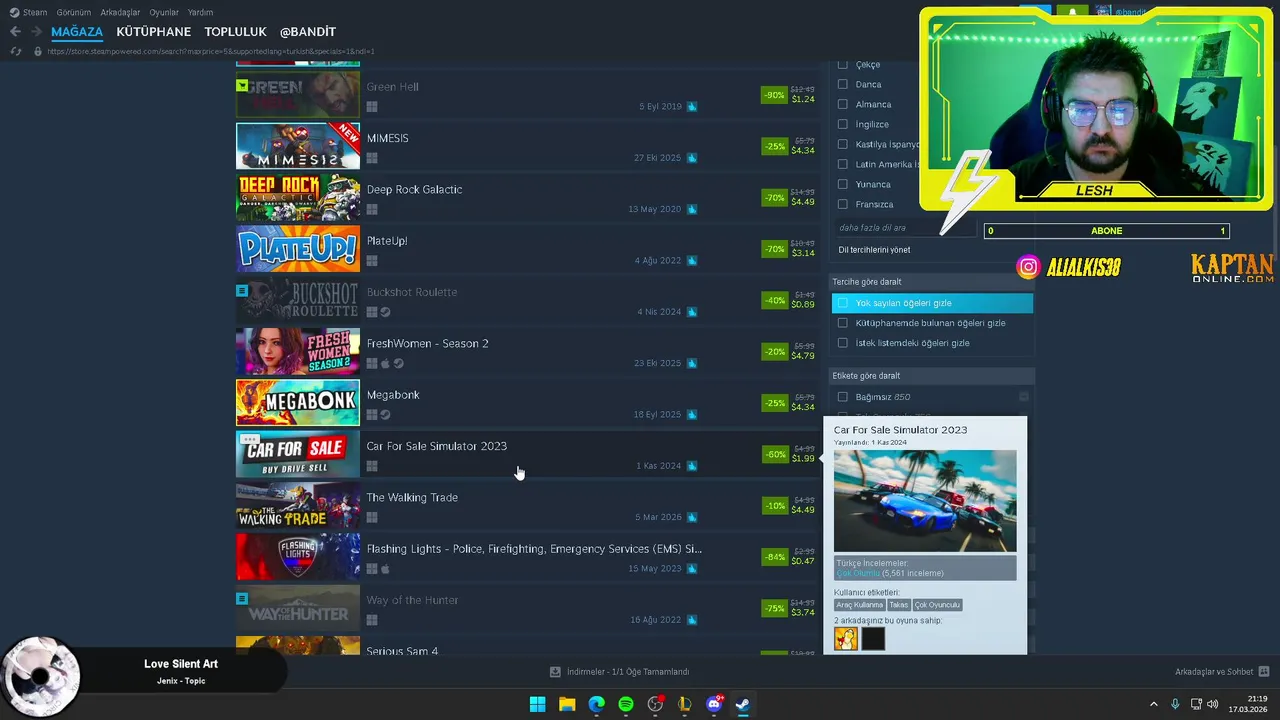Reload the store page via refresh icon
The height and width of the screenshot is (720, 1280).
click(15, 51)
